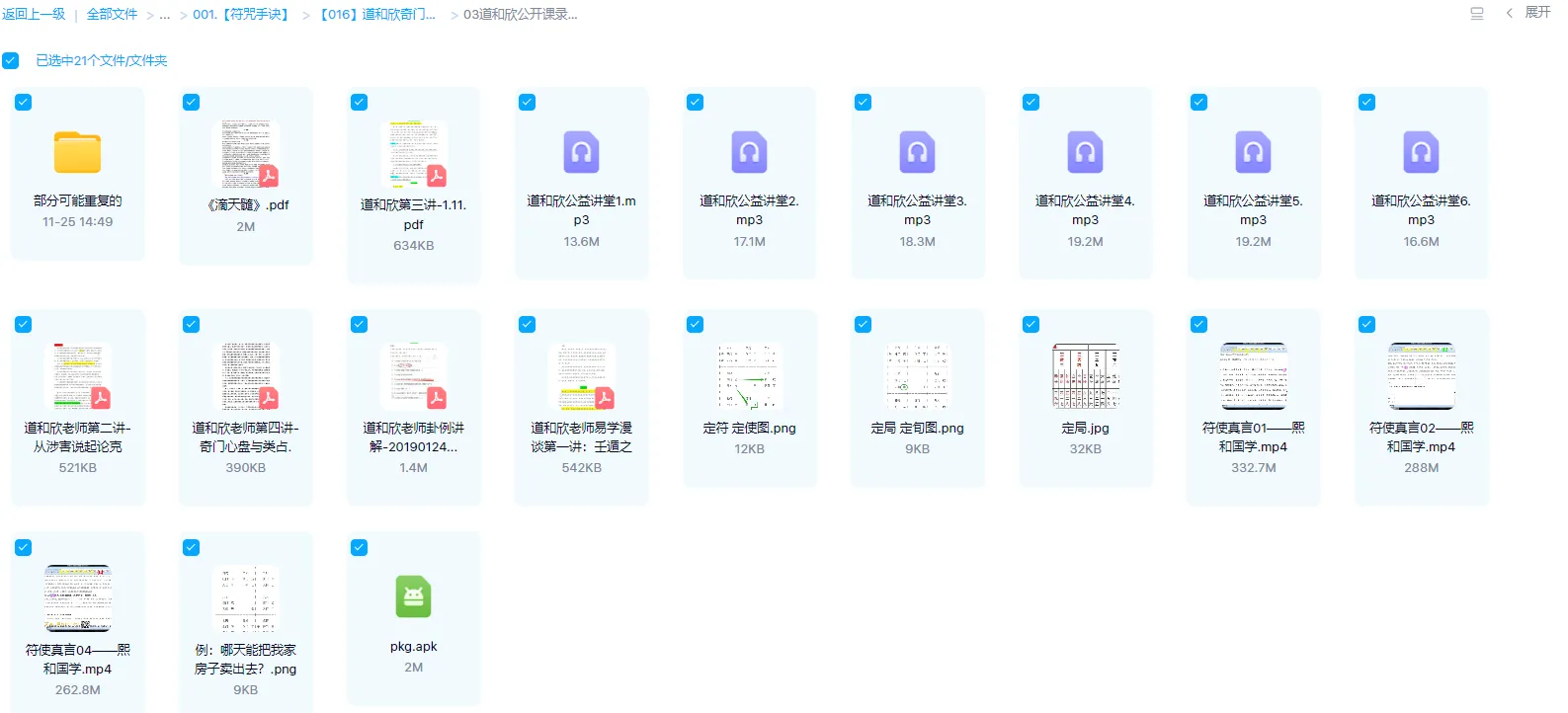
Task: Open thumbnail of 定符 定使图.png
Action: pyautogui.click(x=749, y=376)
